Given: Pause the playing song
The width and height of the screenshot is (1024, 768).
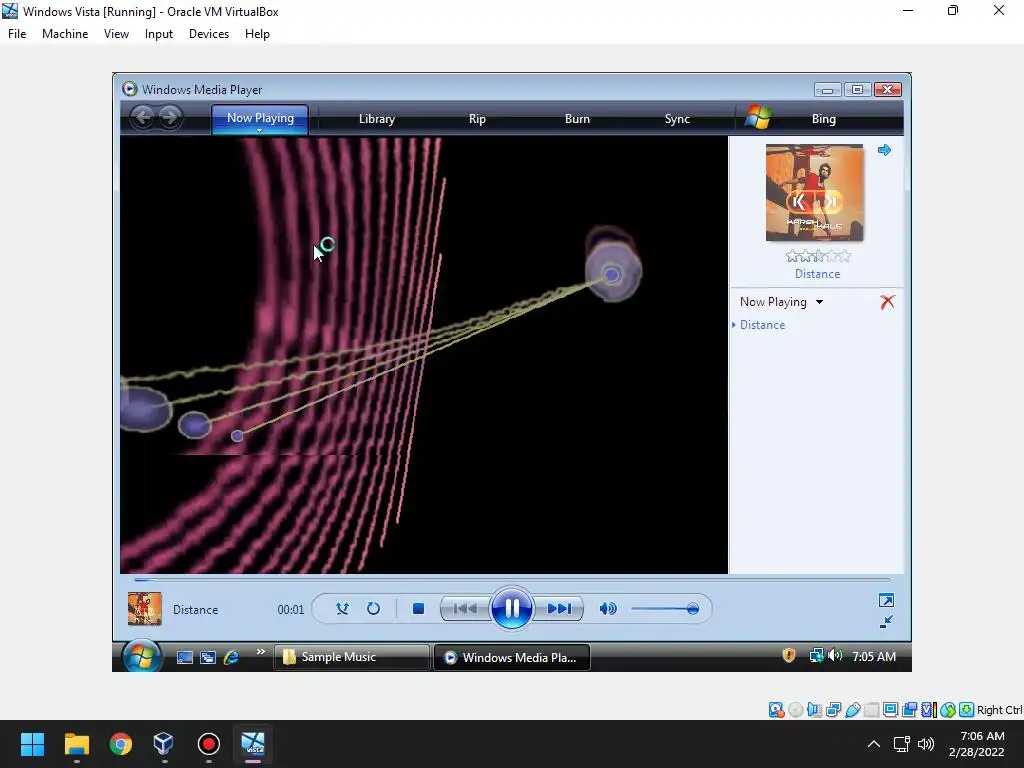Looking at the screenshot, I should pos(511,609).
